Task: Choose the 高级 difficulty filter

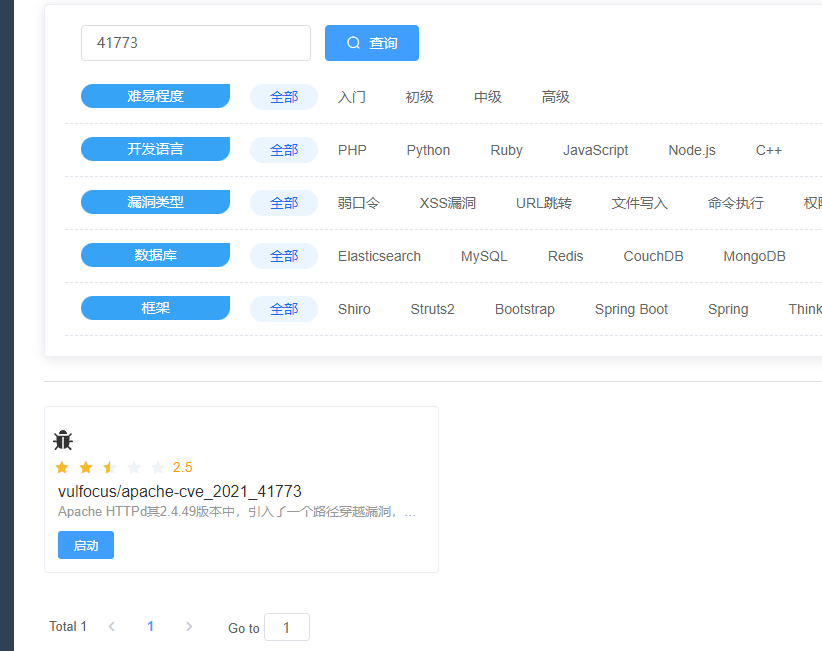Action: [x=555, y=97]
